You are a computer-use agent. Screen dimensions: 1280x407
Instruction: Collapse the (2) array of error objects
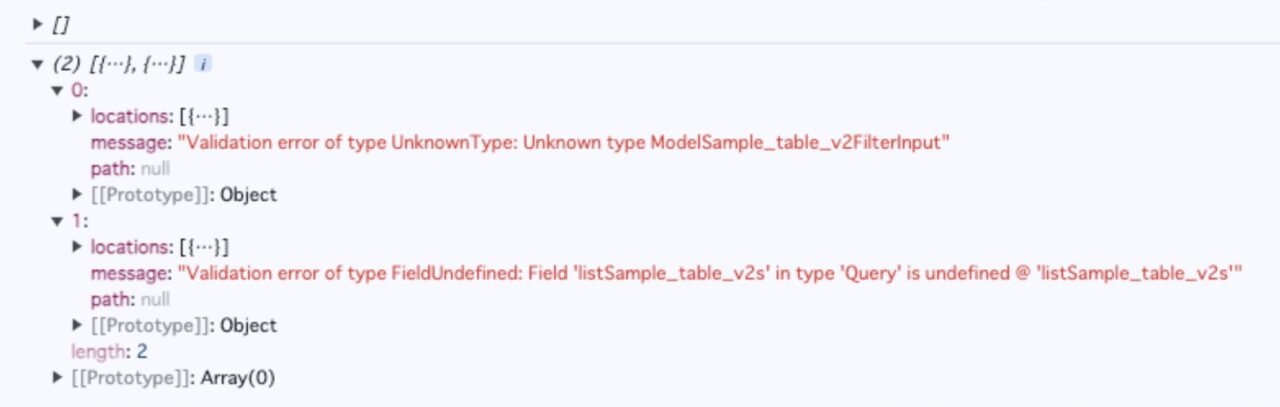[39, 64]
